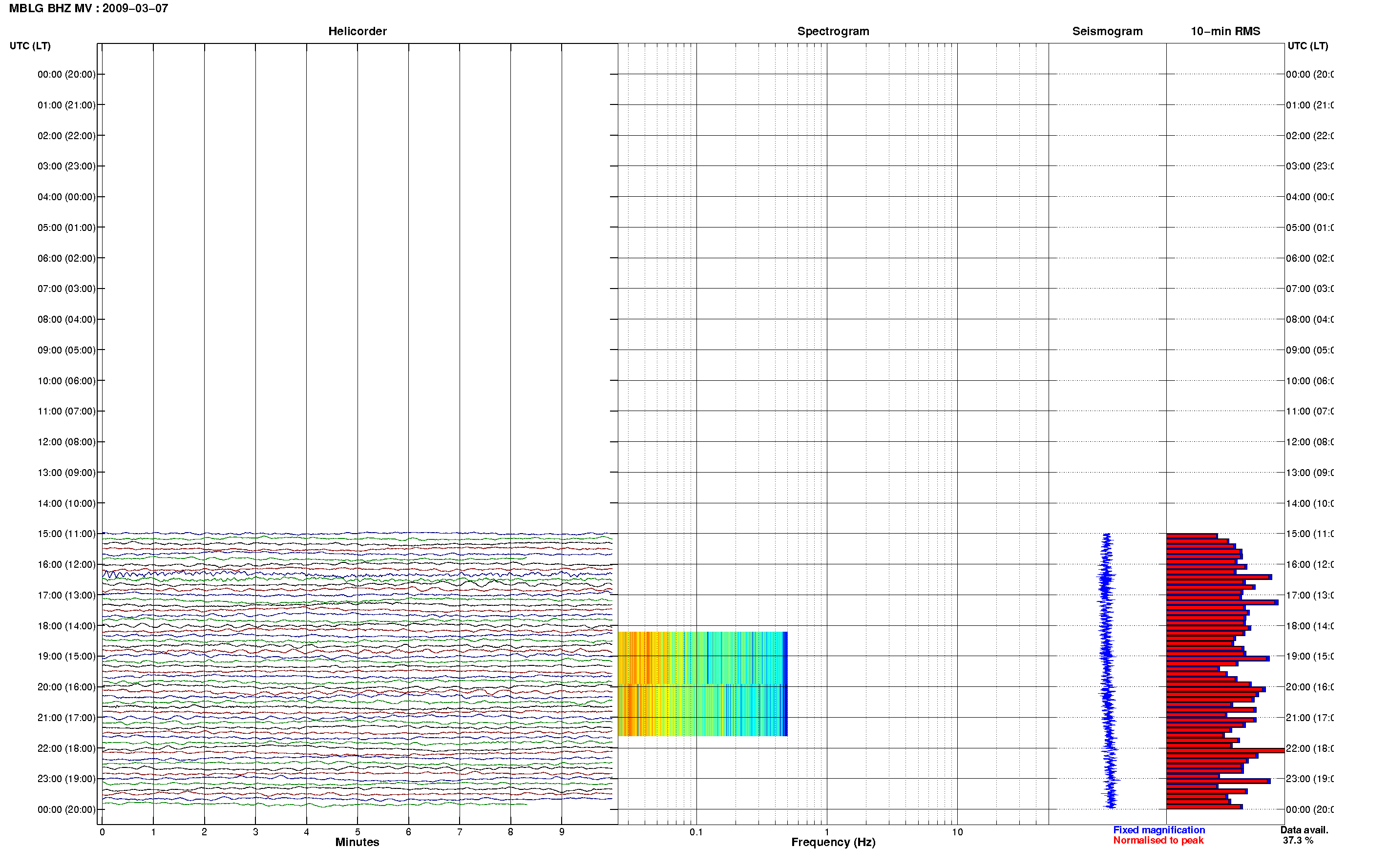Click the 'Helicorder' panel heading

pyautogui.click(x=357, y=31)
